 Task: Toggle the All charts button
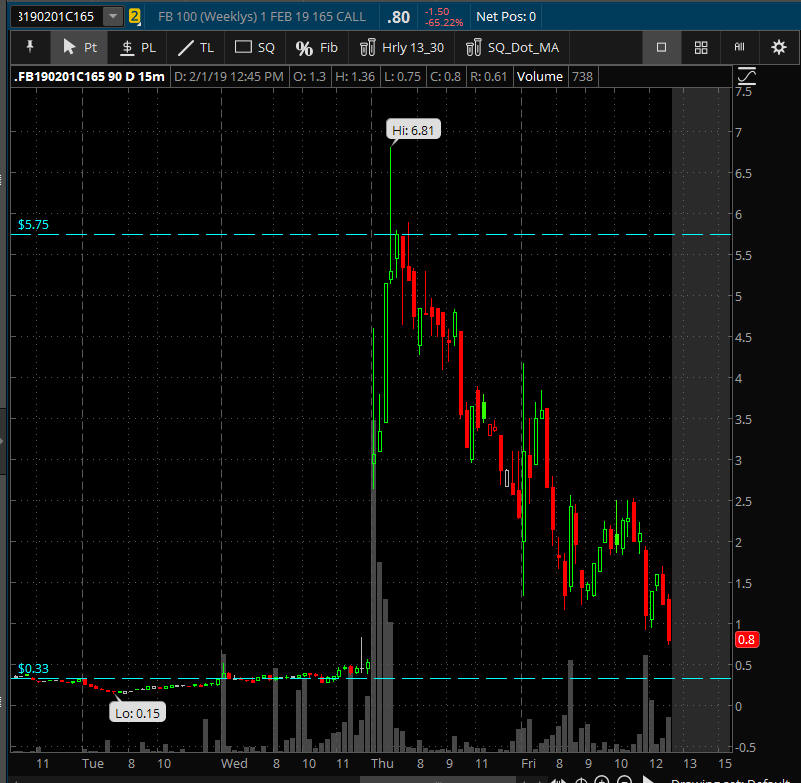click(740, 47)
